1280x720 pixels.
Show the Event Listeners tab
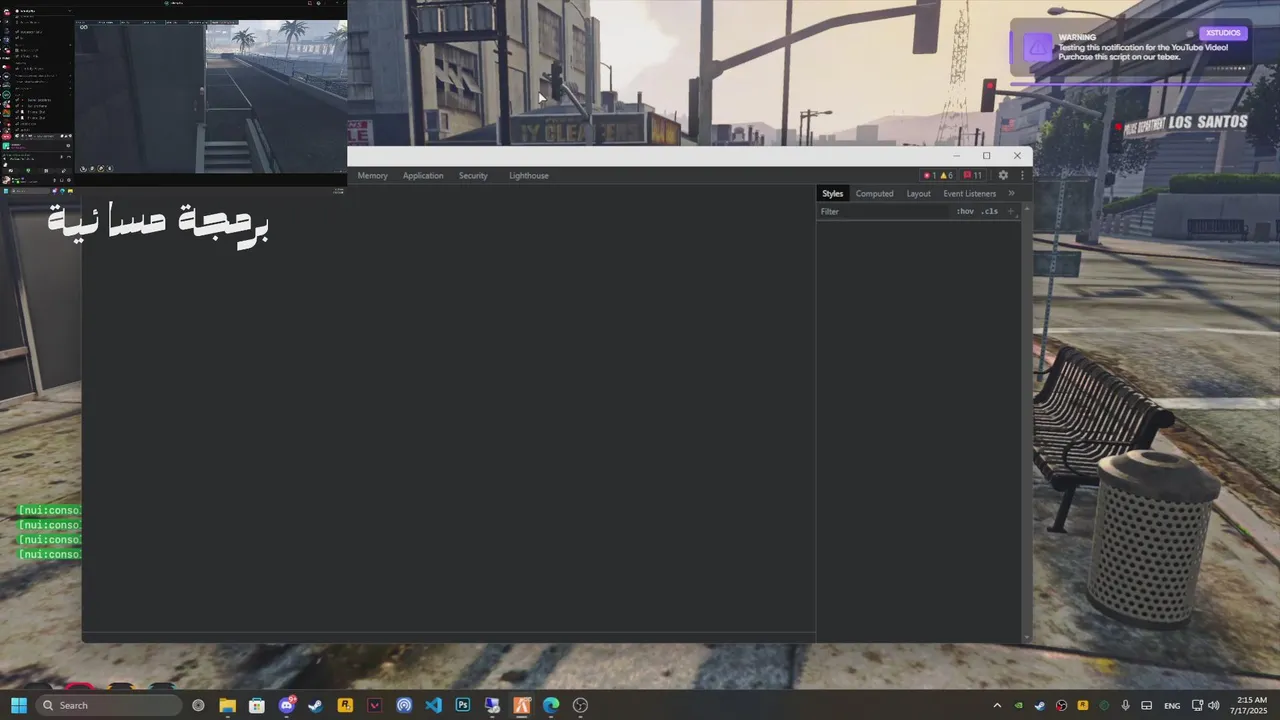point(969,194)
